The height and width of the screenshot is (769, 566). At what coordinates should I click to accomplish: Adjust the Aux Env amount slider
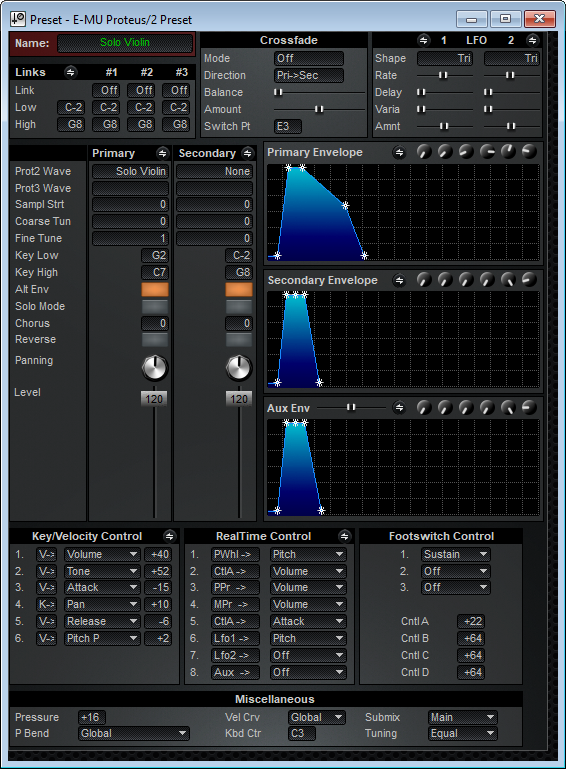coord(351,407)
